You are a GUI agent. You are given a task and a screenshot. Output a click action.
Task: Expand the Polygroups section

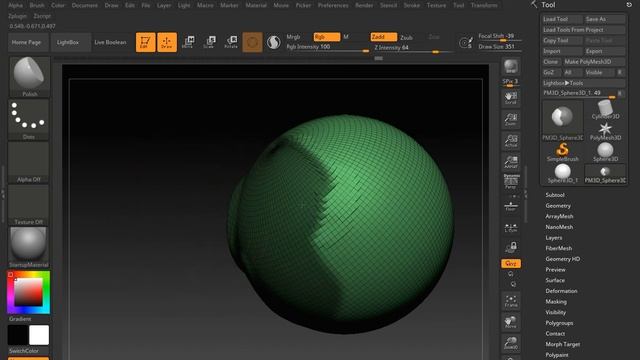click(559, 323)
